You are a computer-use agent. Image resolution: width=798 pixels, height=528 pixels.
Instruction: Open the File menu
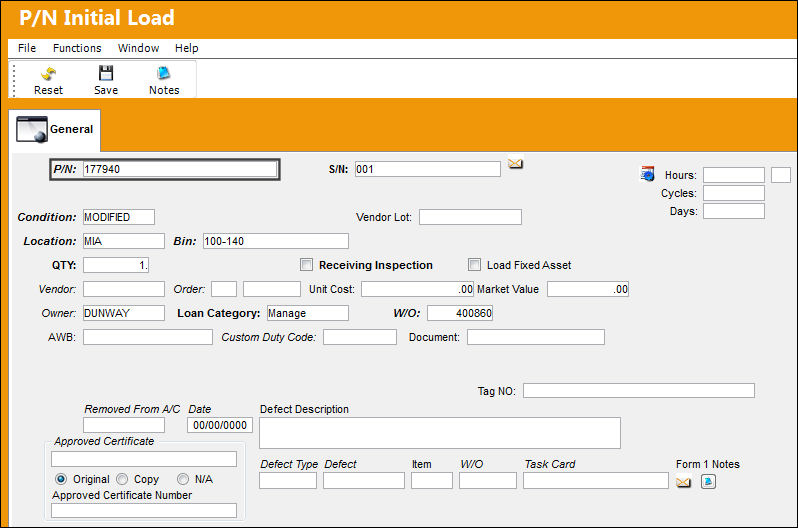click(27, 48)
